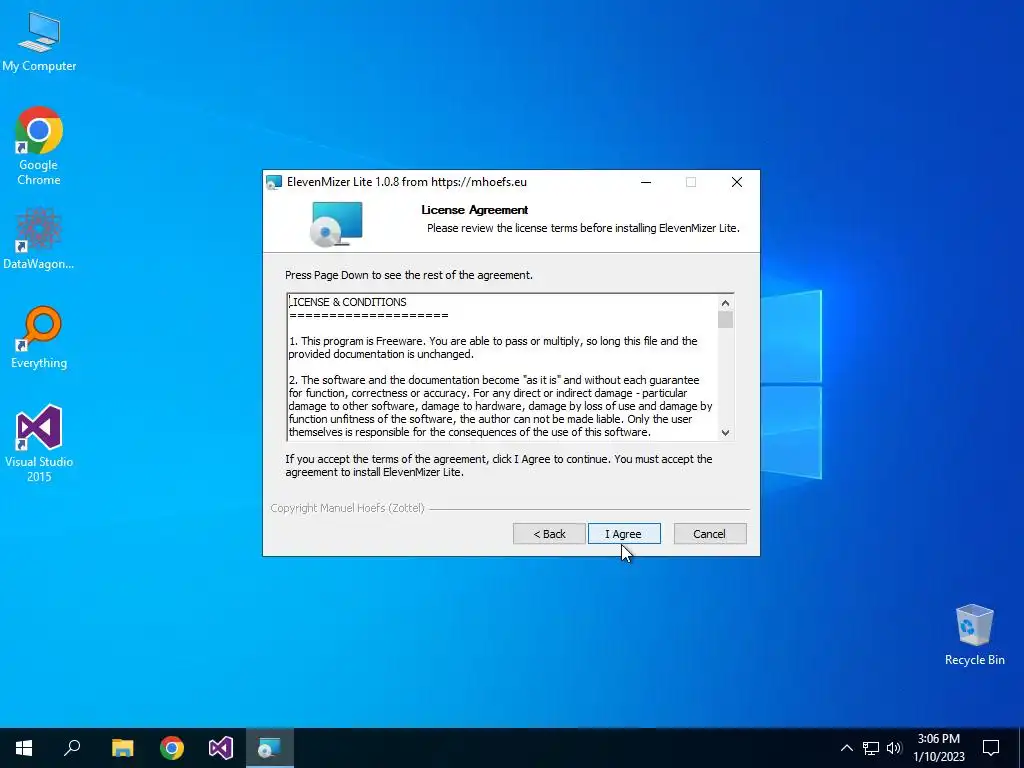Open taskbar search magnifier
The height and width of the screenshot is (768, 1024).
click(72, 748)
